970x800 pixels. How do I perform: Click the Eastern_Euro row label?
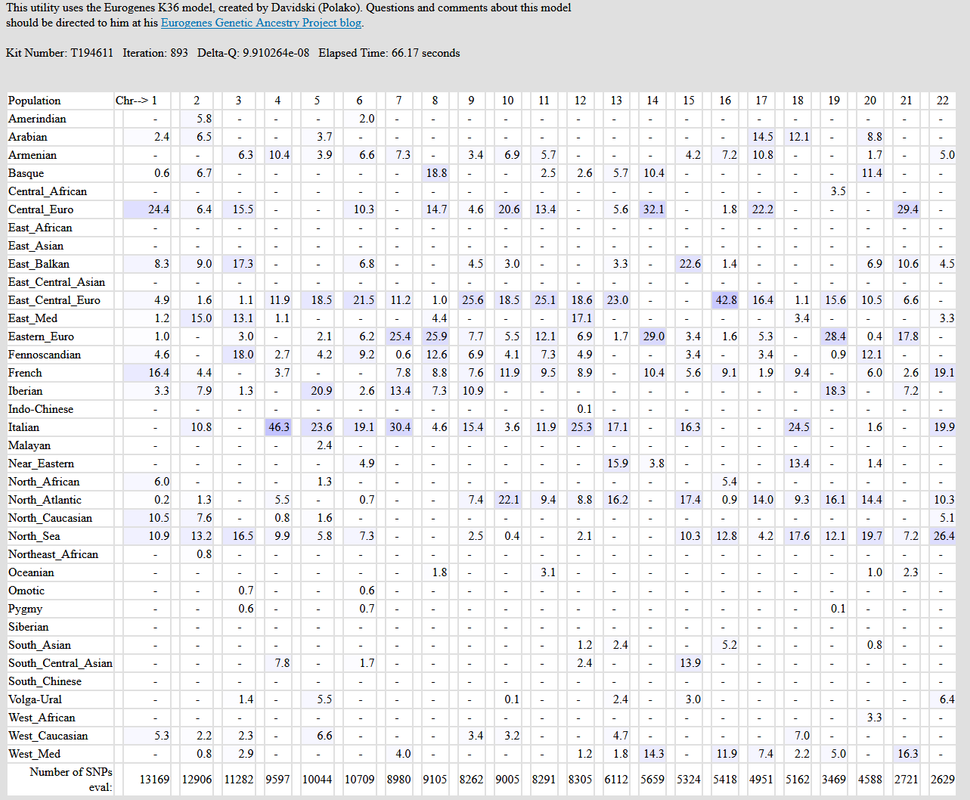[x=41, y=337]
